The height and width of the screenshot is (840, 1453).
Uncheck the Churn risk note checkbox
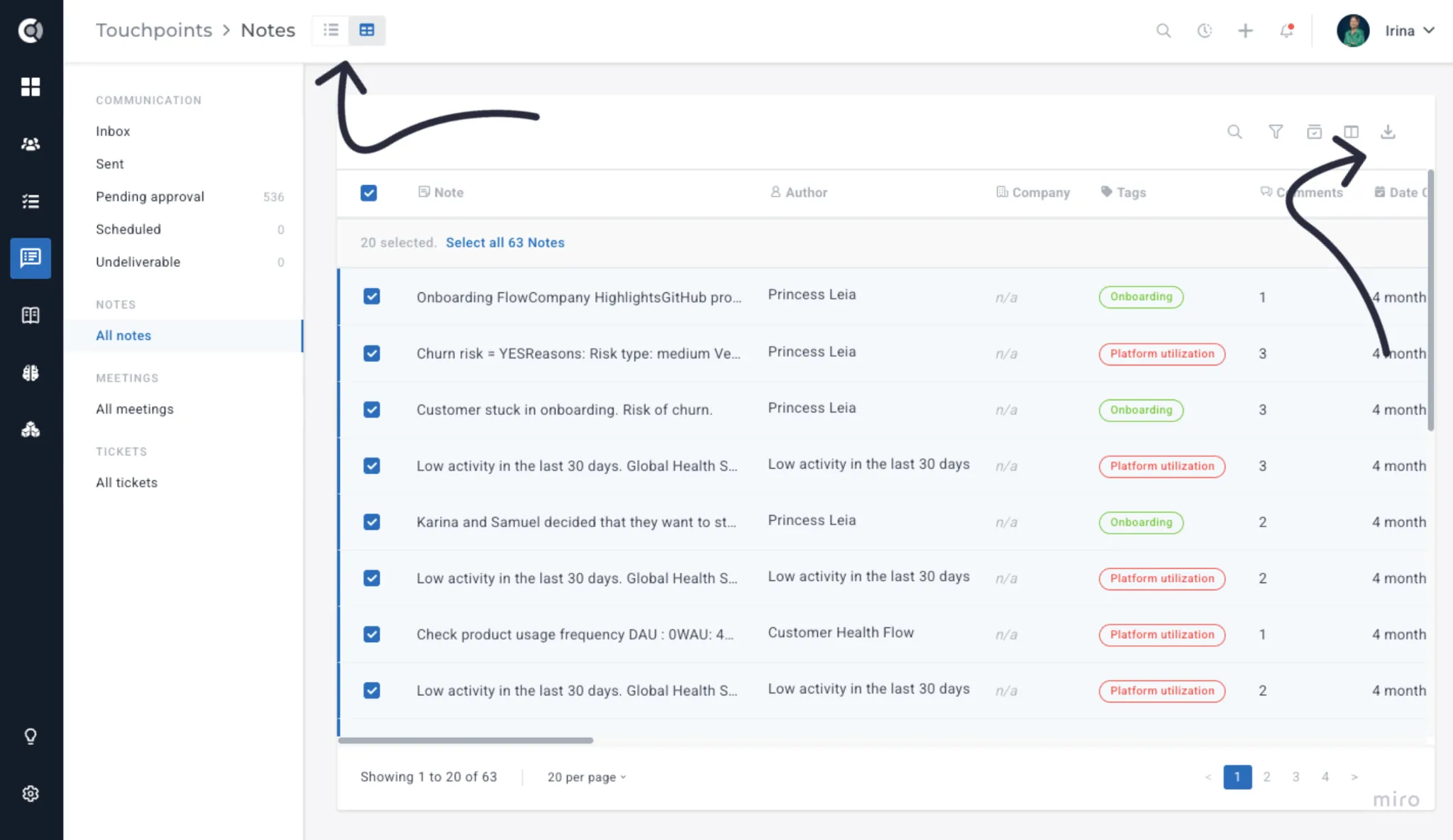click(372, 353)
